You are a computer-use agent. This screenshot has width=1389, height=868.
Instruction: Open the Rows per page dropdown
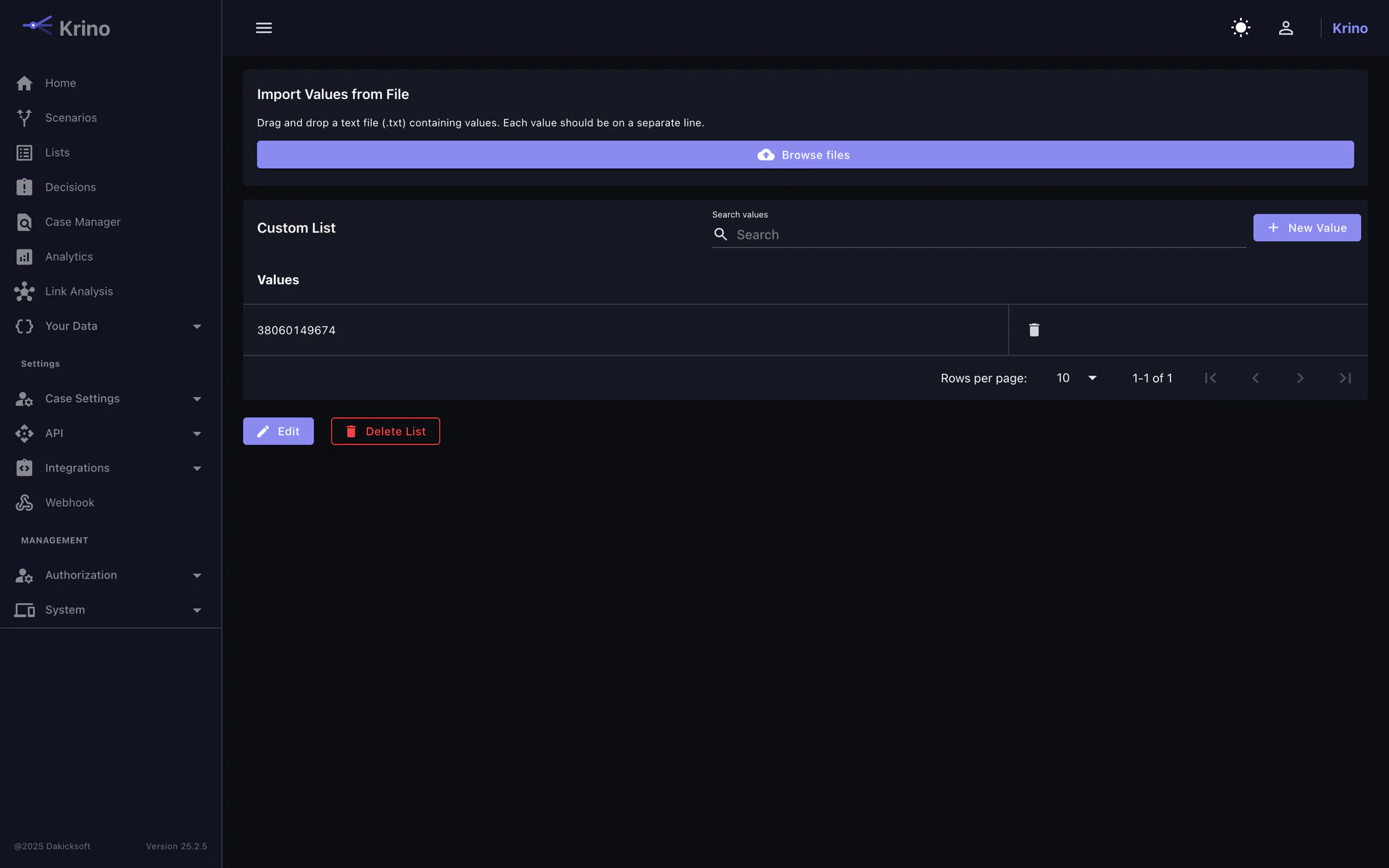pyautogui.click(x=1076, y=378)
